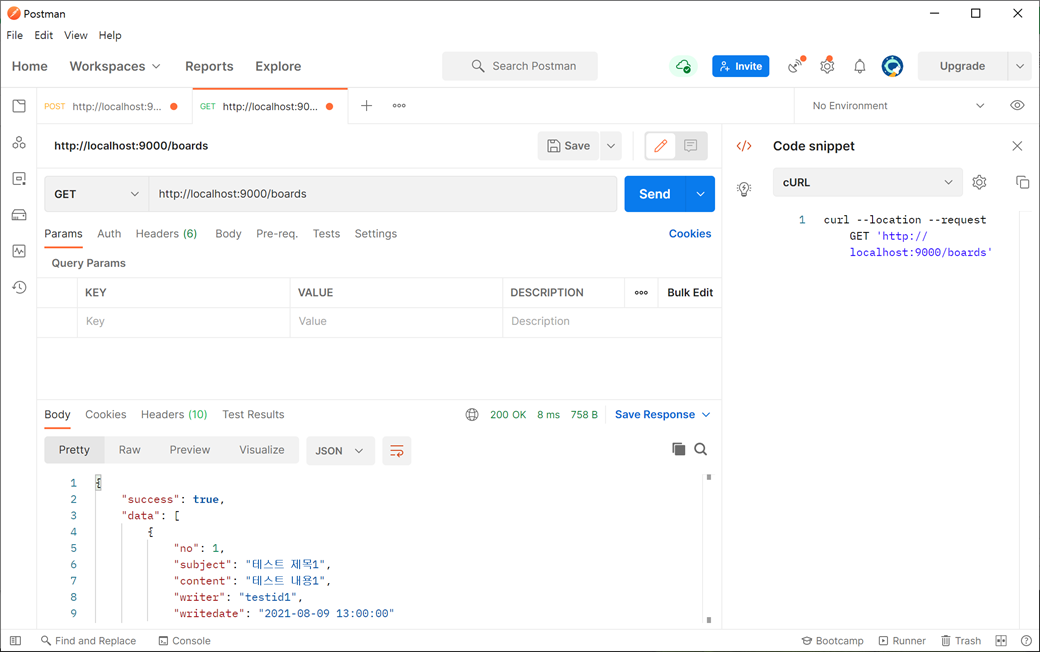Viewport: 1040px width, 652px height.
Task: Open the Collections sidebar icon
Action: point(19,106)
